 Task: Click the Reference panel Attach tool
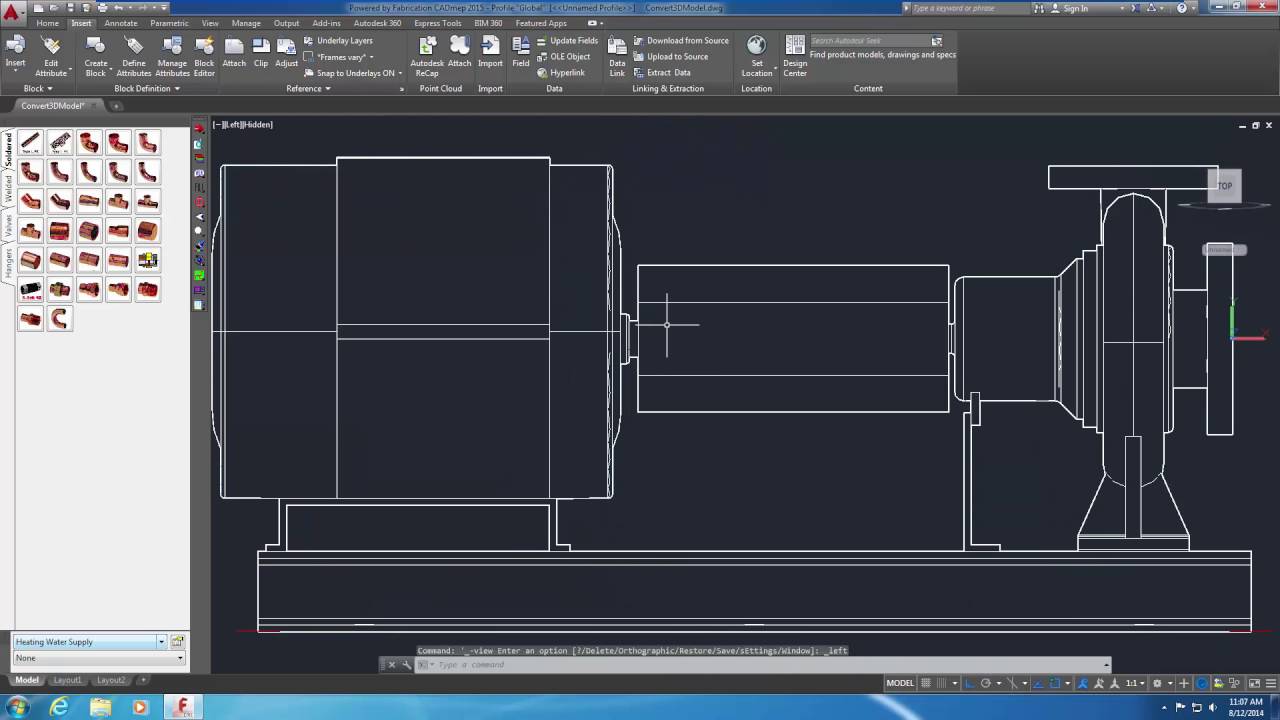click(x=234, y=52)
